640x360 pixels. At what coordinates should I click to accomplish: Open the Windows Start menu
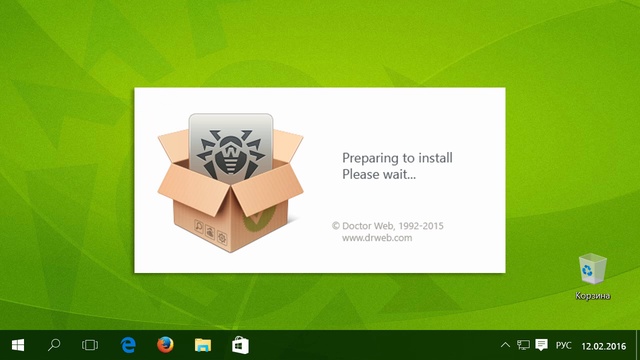(18, 345)
